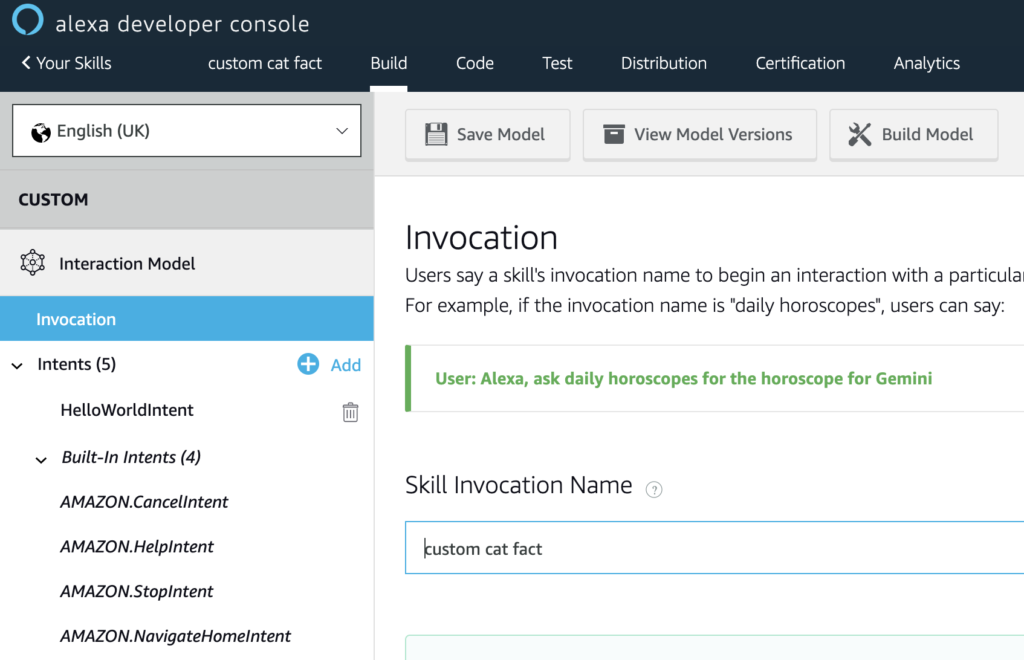The width and height of the screenshot is (1024, 660).
Task: Click the View Model Versions button
Action: (699, 134)
